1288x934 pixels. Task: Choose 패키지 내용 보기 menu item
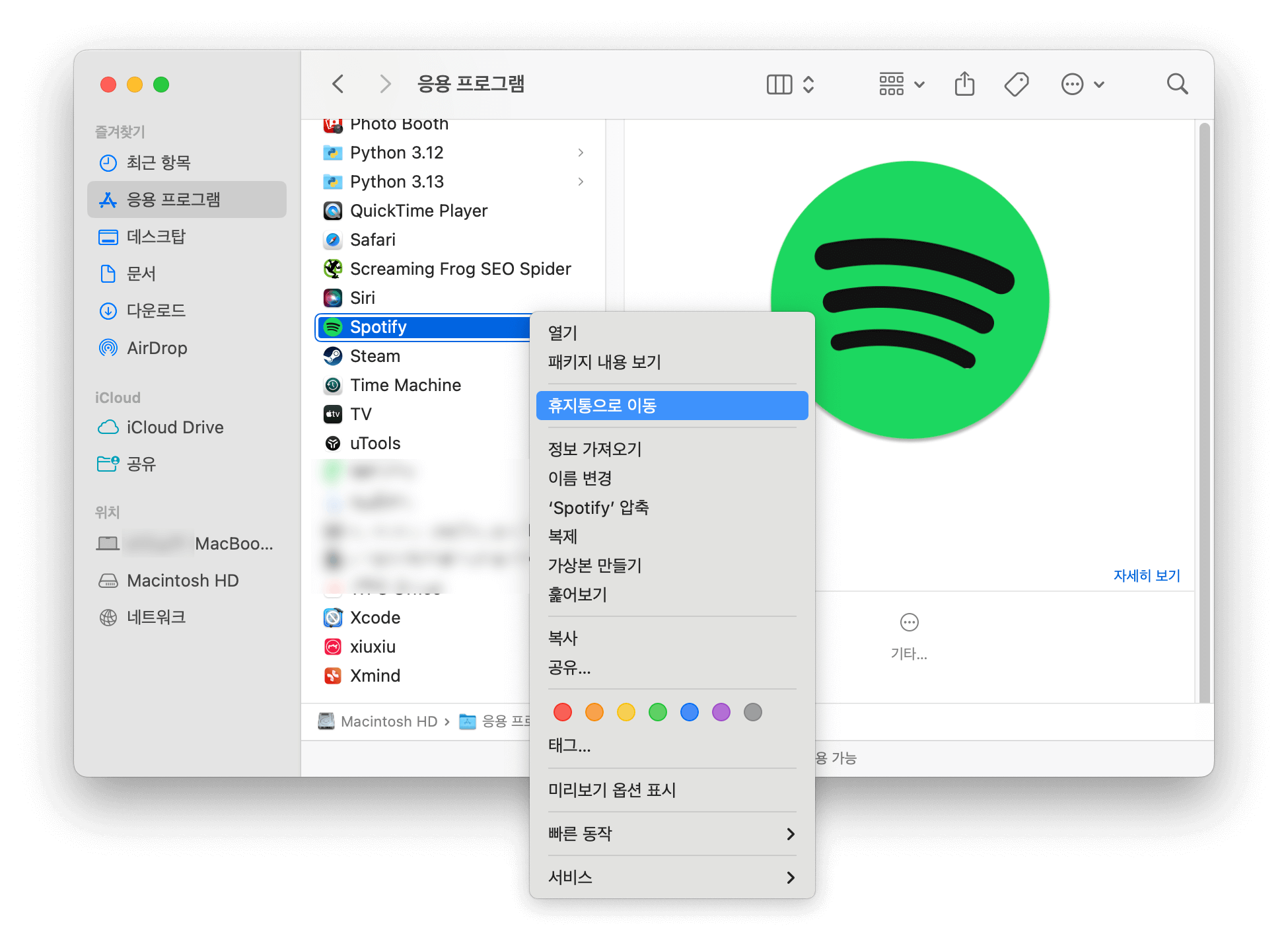[672, 362]
